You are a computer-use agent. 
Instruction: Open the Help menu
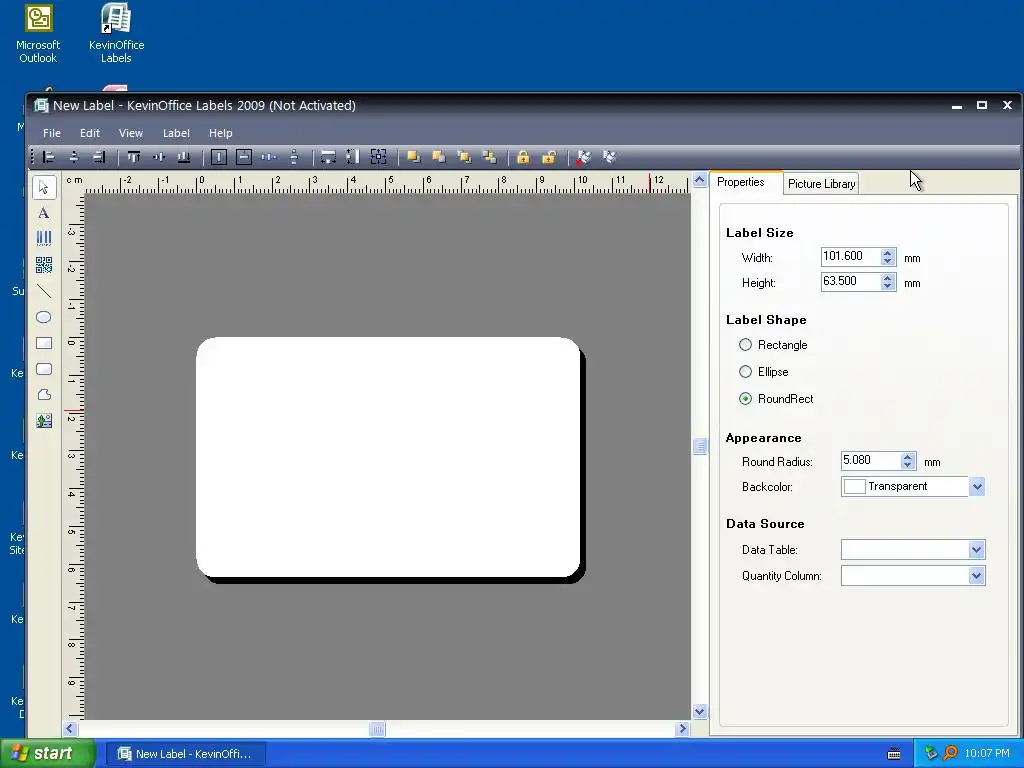[220, 133]
